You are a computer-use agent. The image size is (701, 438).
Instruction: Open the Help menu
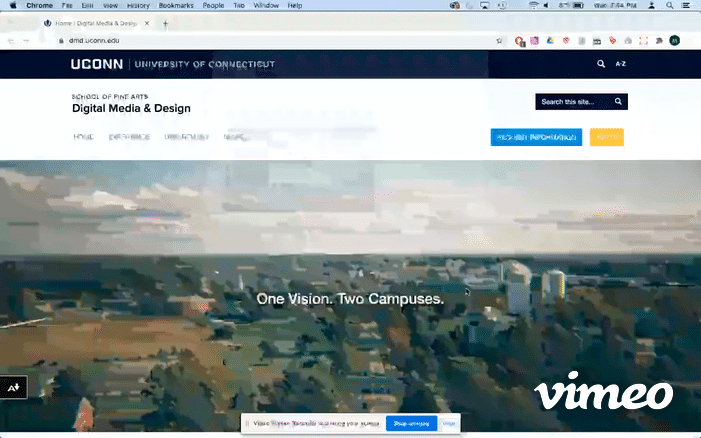pyautogui.click(x=295, y=5)
